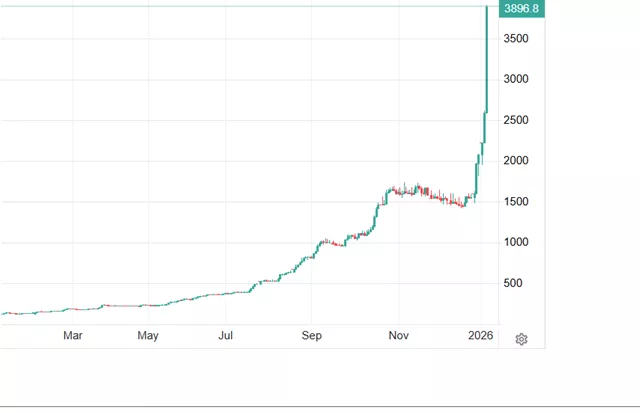
Task: Click the 1500 price axis label
Action: [x=518, y=202]
